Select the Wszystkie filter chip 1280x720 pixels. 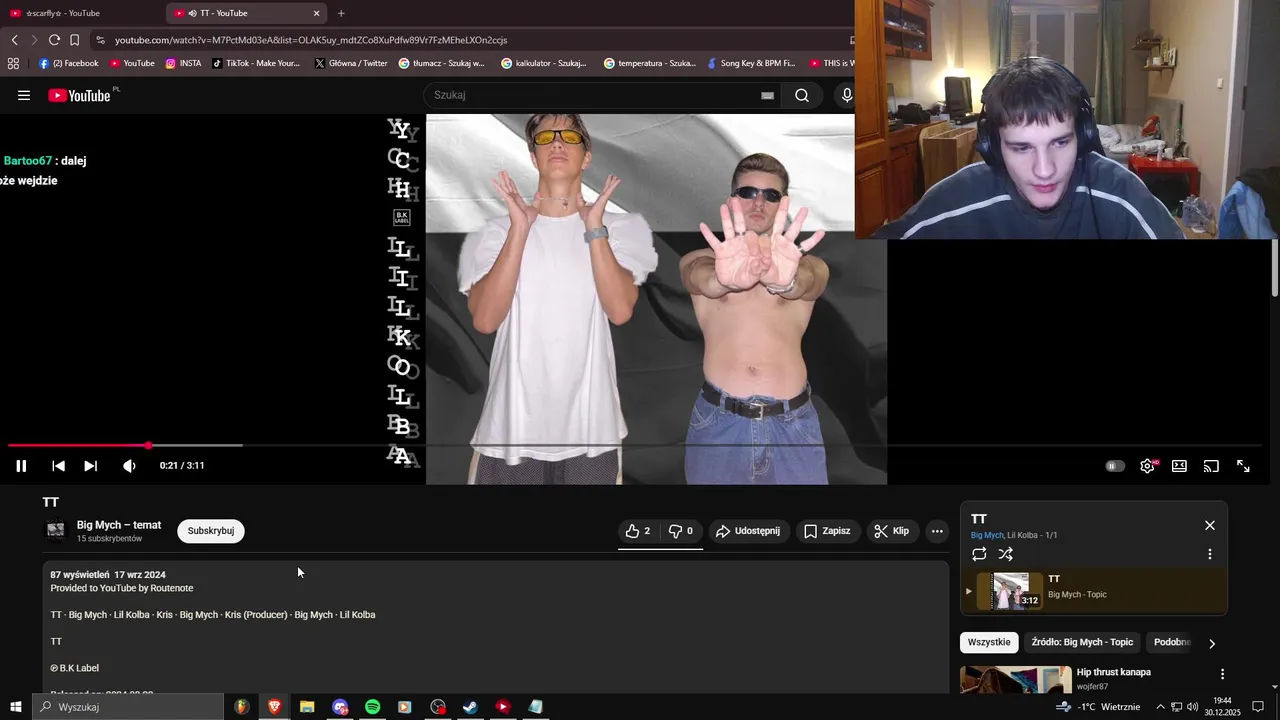click(989, 642)
